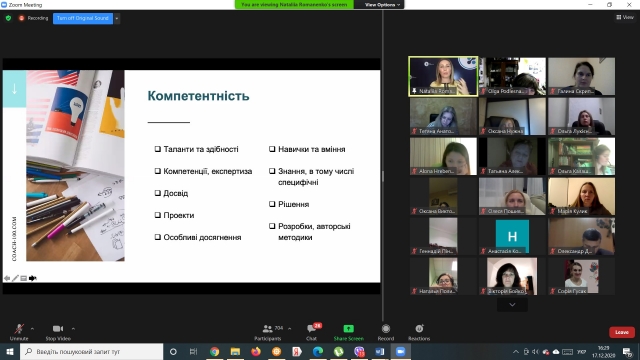Show next gallery page with down chevron

(x=512, y=304)
